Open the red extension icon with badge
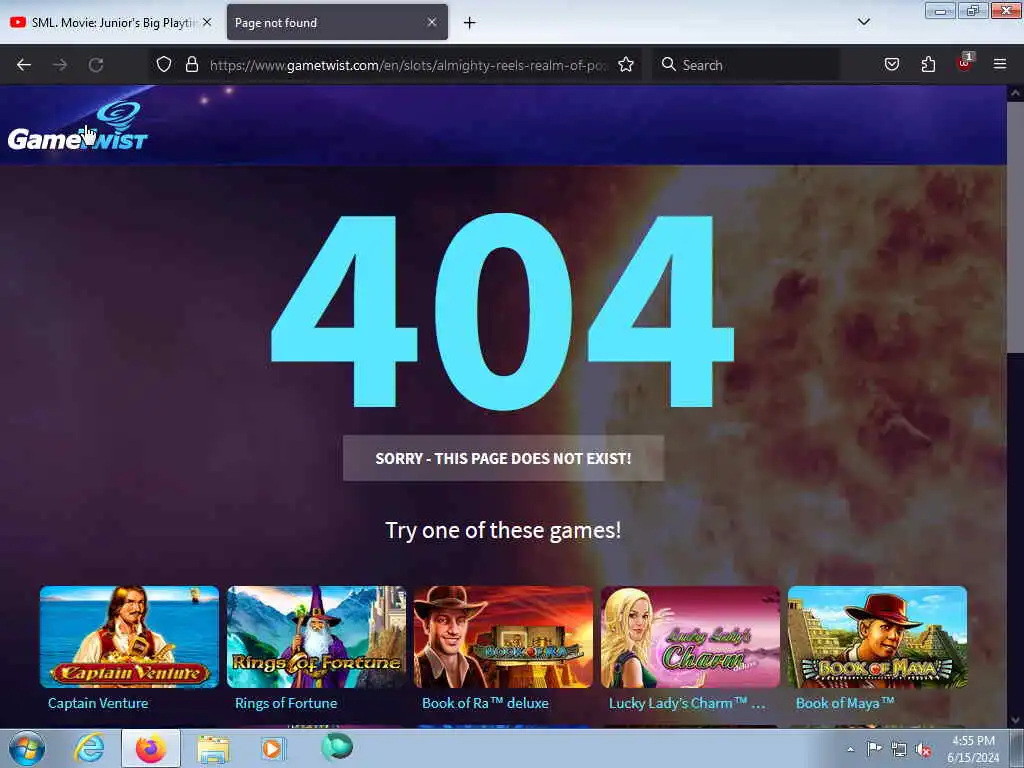This screenshot has width=1024, height=768. tap(965, 63)
